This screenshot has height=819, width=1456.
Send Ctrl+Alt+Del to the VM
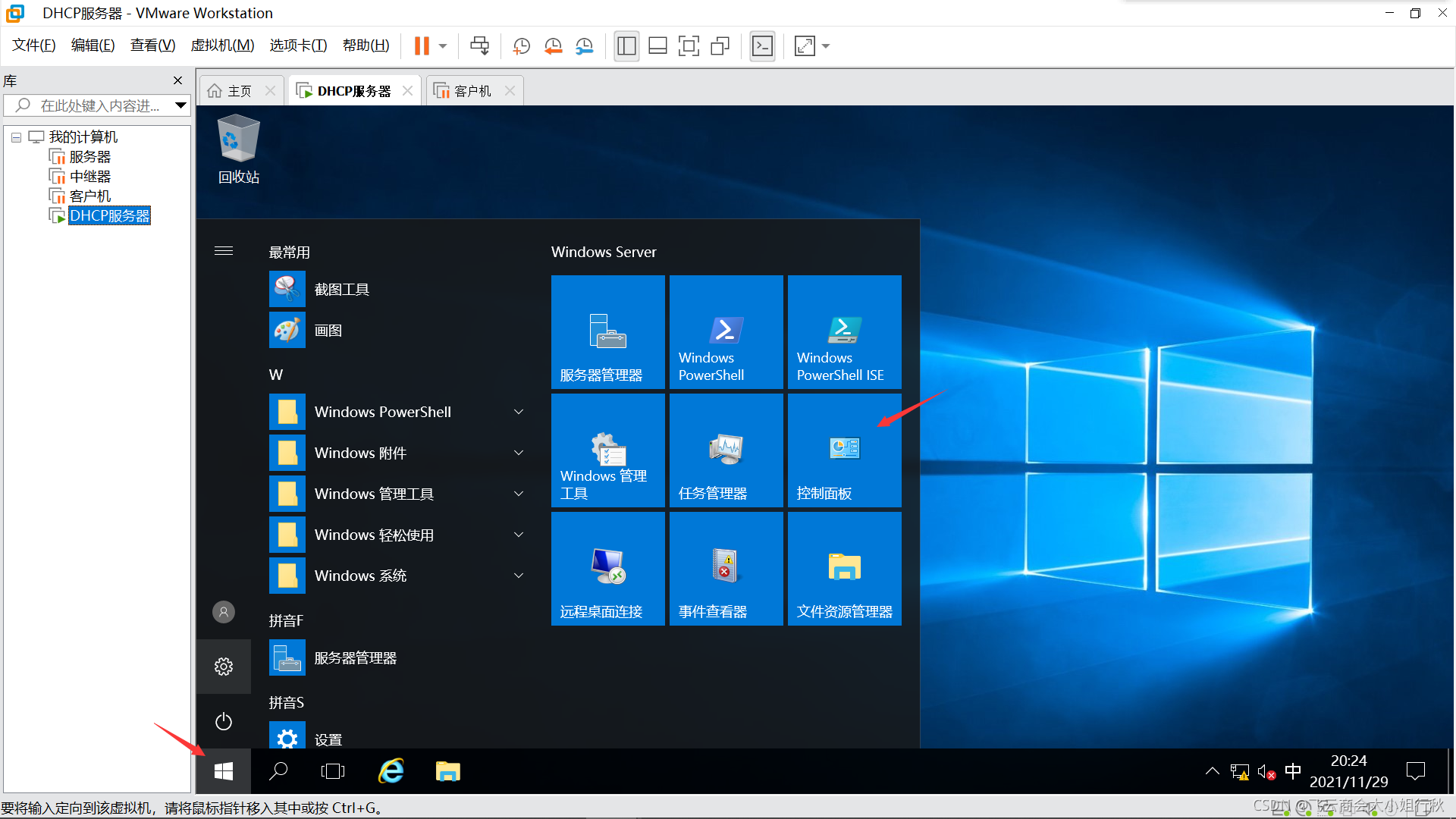pos(479,46)
